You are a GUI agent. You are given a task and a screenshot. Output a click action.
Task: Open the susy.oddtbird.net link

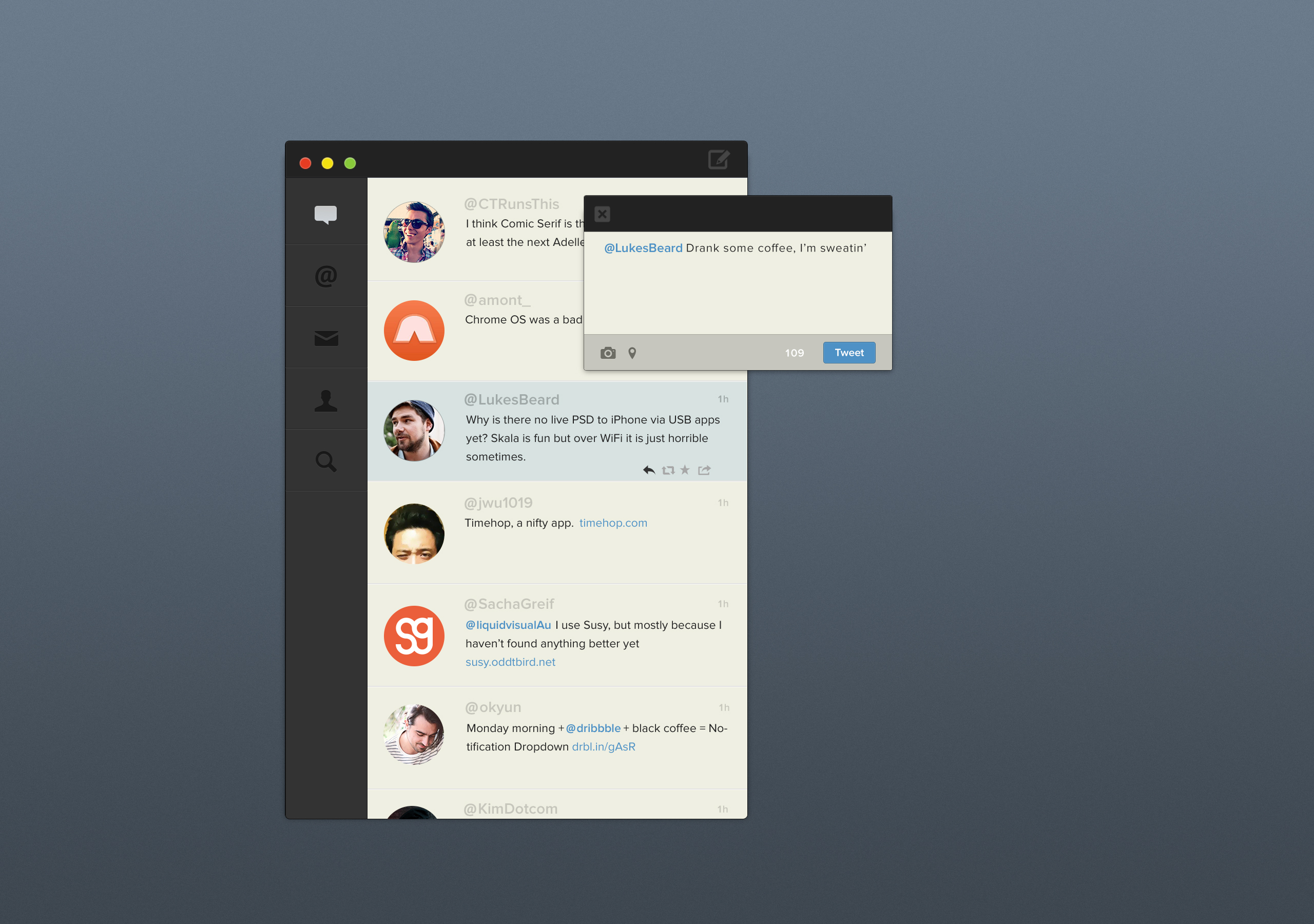[x=510, y=662]
